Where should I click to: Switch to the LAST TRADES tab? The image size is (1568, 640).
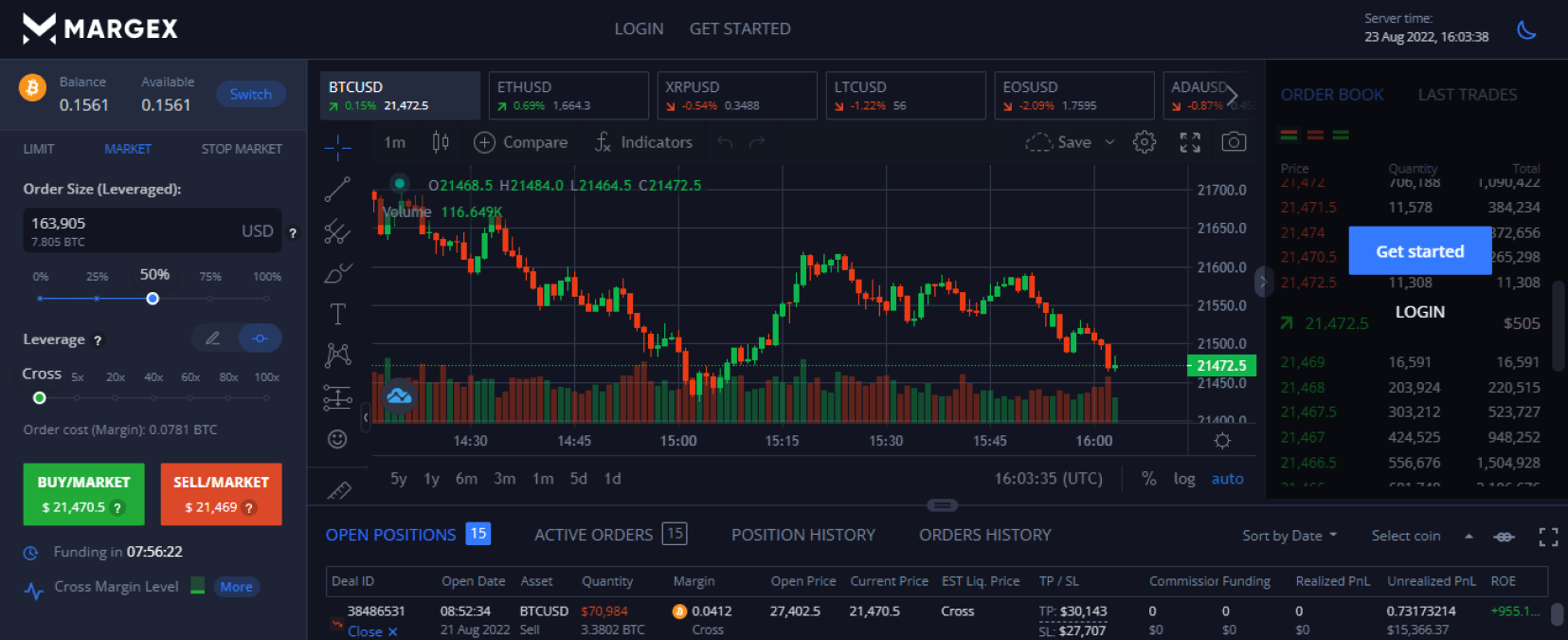click(1467, 95)
